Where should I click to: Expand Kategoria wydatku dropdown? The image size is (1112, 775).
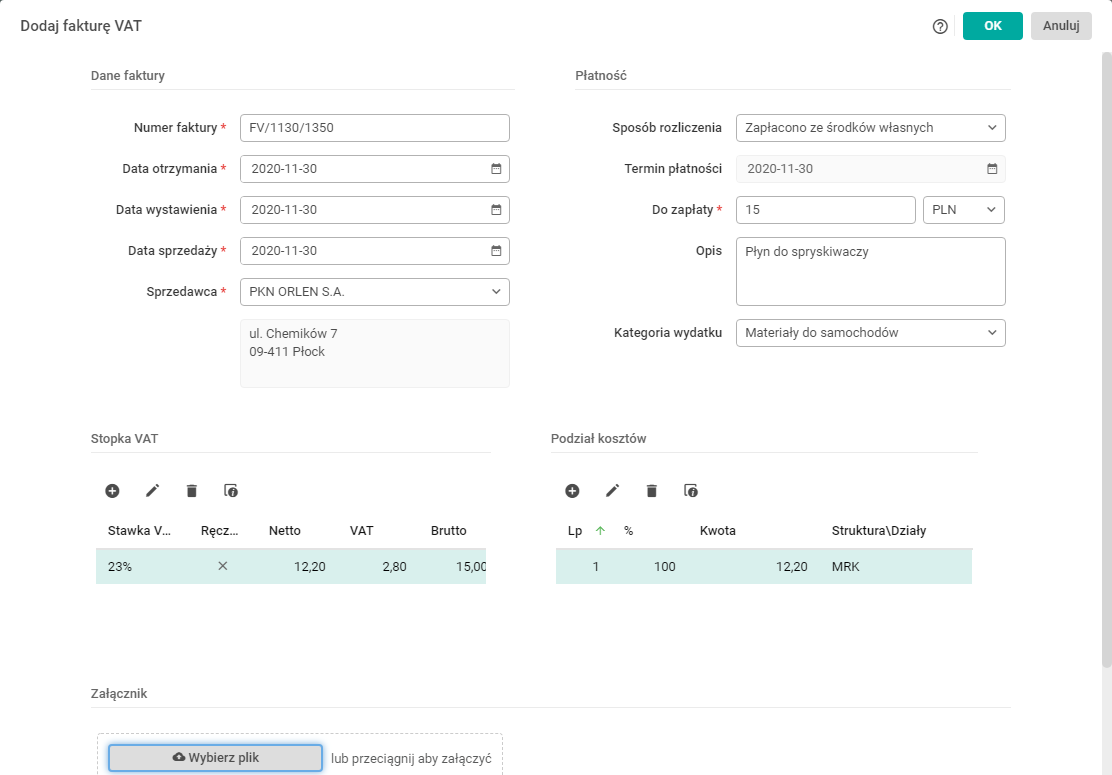[991, 333]
